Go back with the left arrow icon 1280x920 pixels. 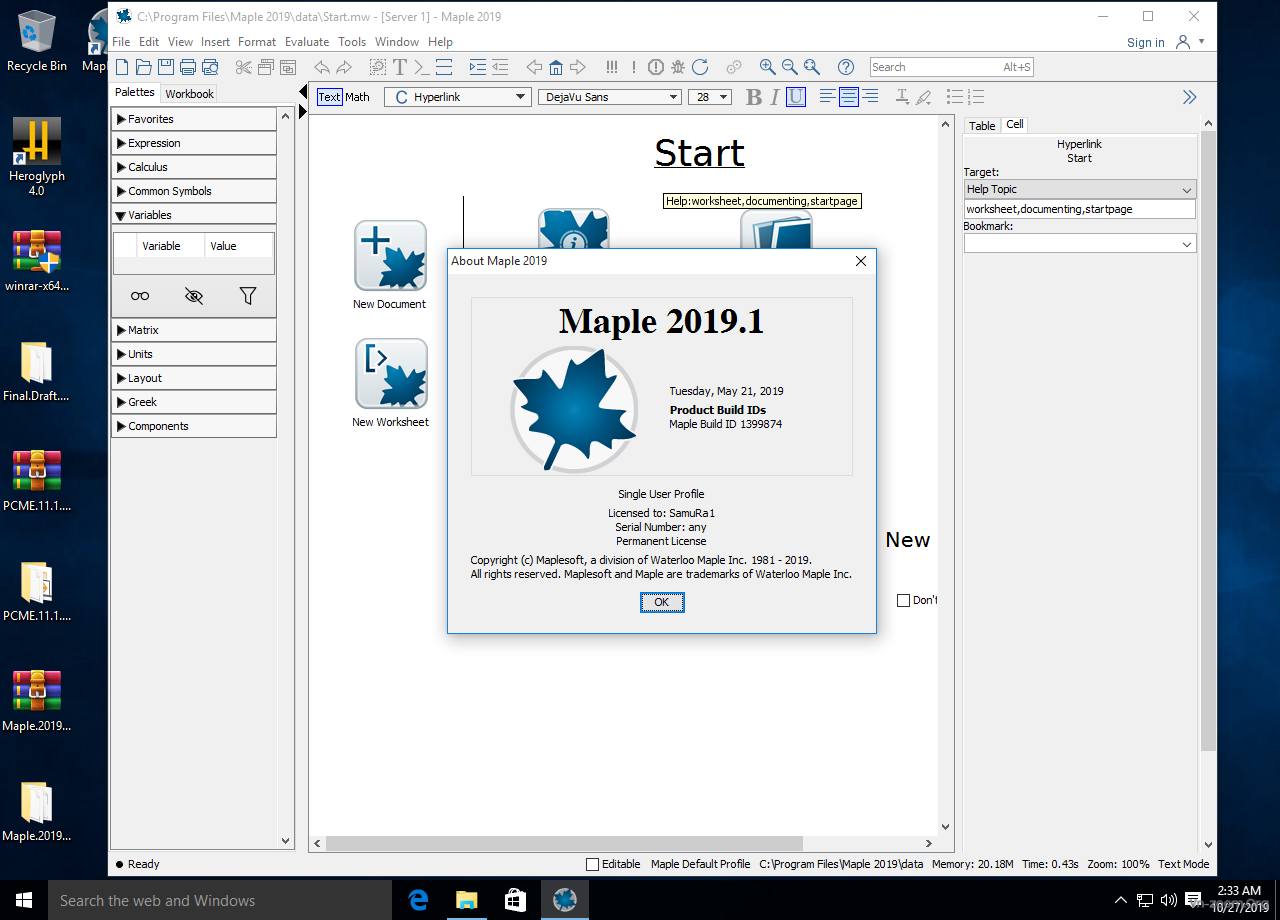click(534, 67)
